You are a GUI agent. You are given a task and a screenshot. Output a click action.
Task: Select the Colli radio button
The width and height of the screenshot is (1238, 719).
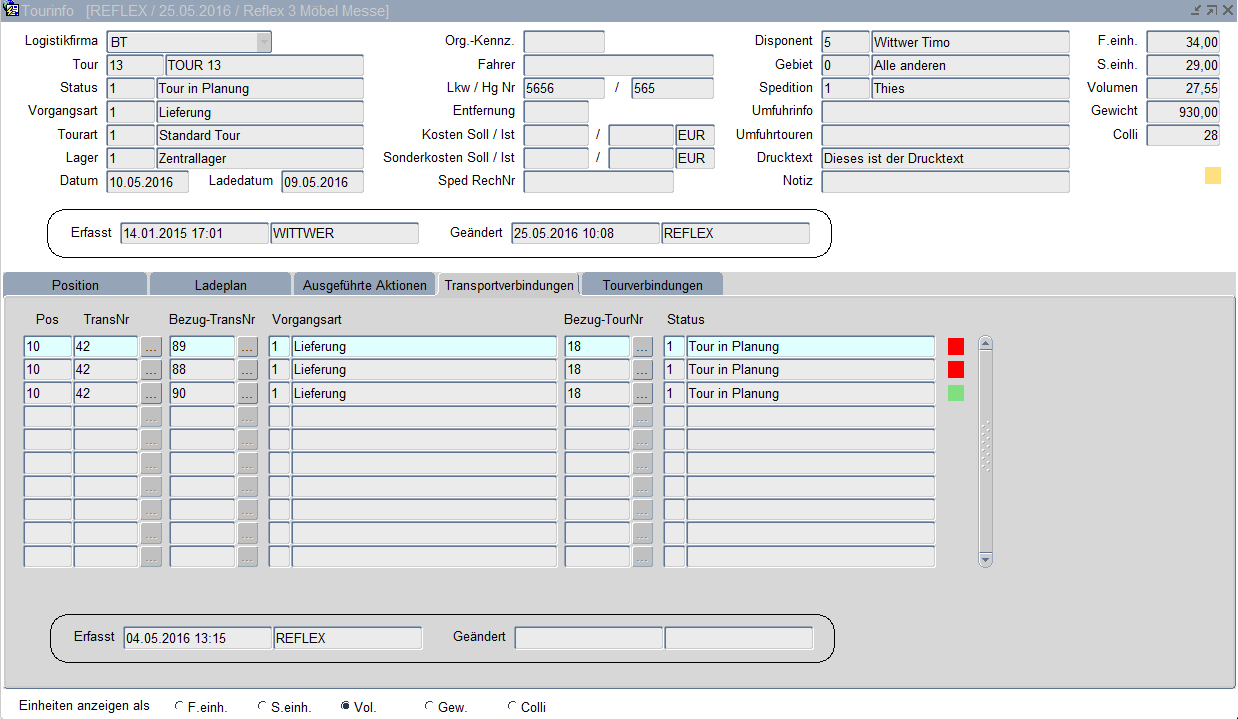(512, 707)
